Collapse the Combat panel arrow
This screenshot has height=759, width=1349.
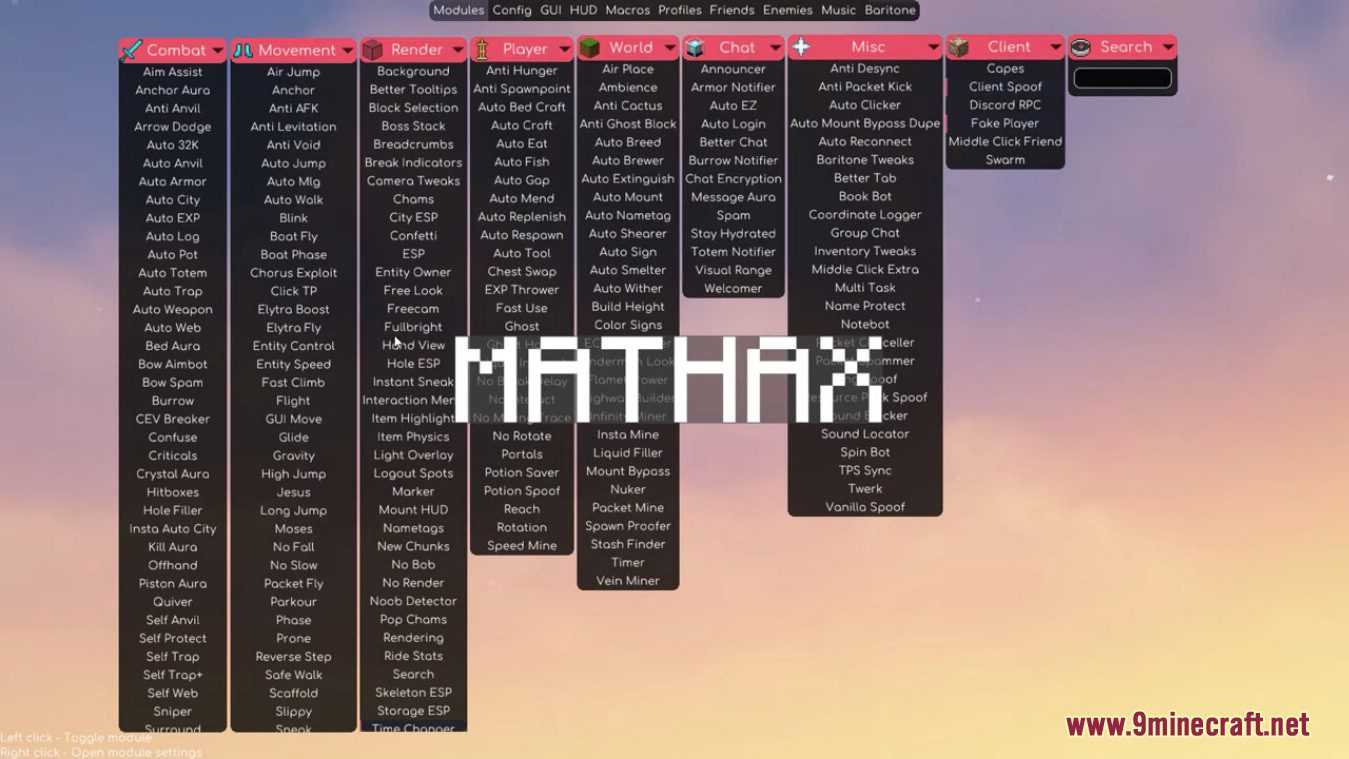[x=216, y=50]
